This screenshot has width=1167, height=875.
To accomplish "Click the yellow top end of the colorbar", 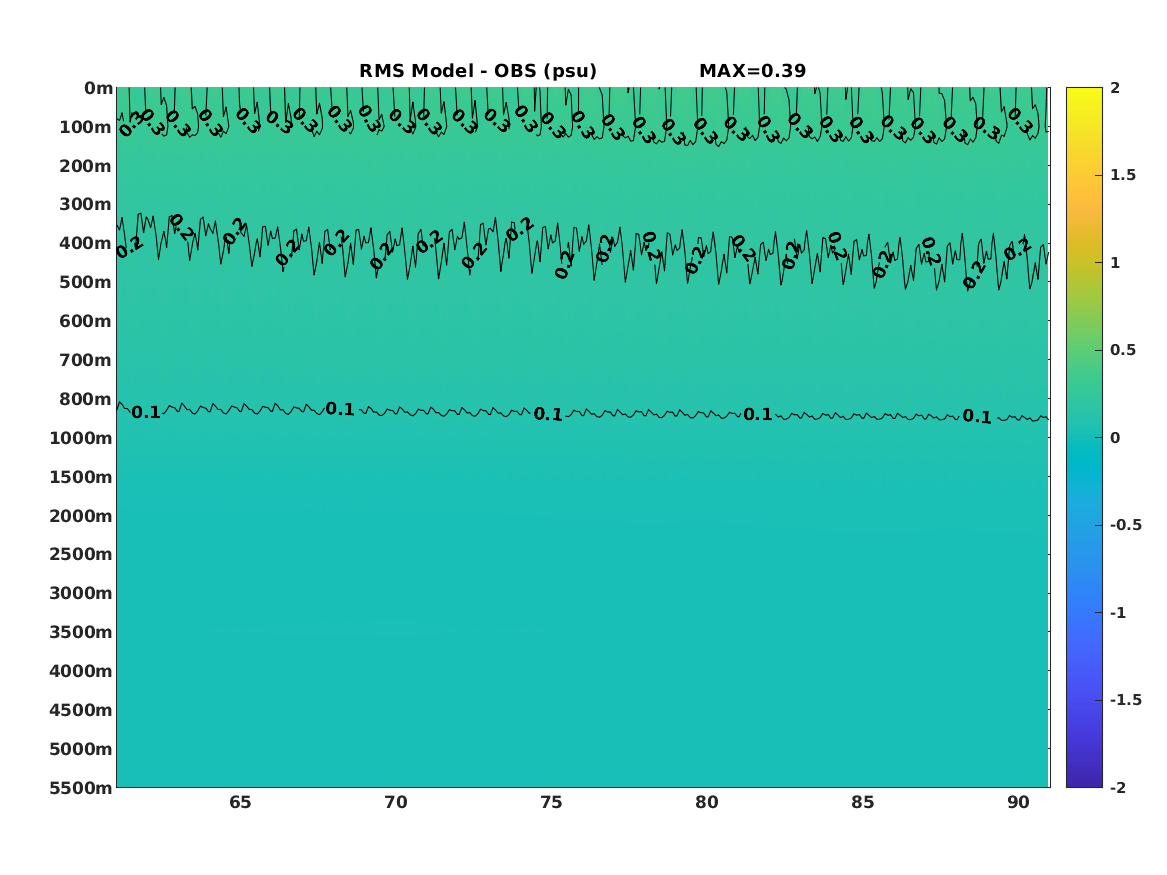I will click(x=1084, y=93).
